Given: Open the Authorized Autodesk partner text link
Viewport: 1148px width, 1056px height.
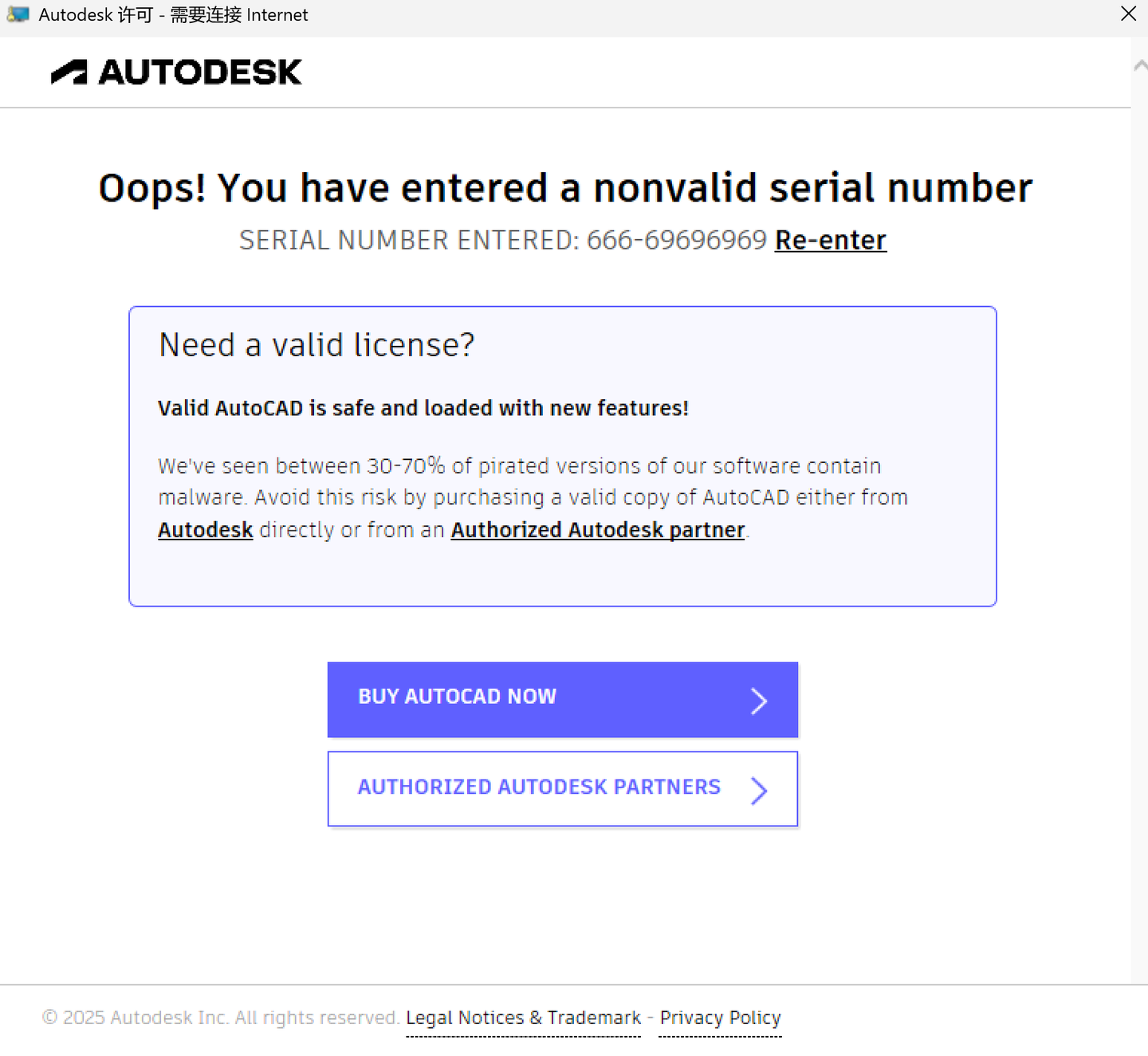Looking at the screenshot, I should [x=597, y=530].
